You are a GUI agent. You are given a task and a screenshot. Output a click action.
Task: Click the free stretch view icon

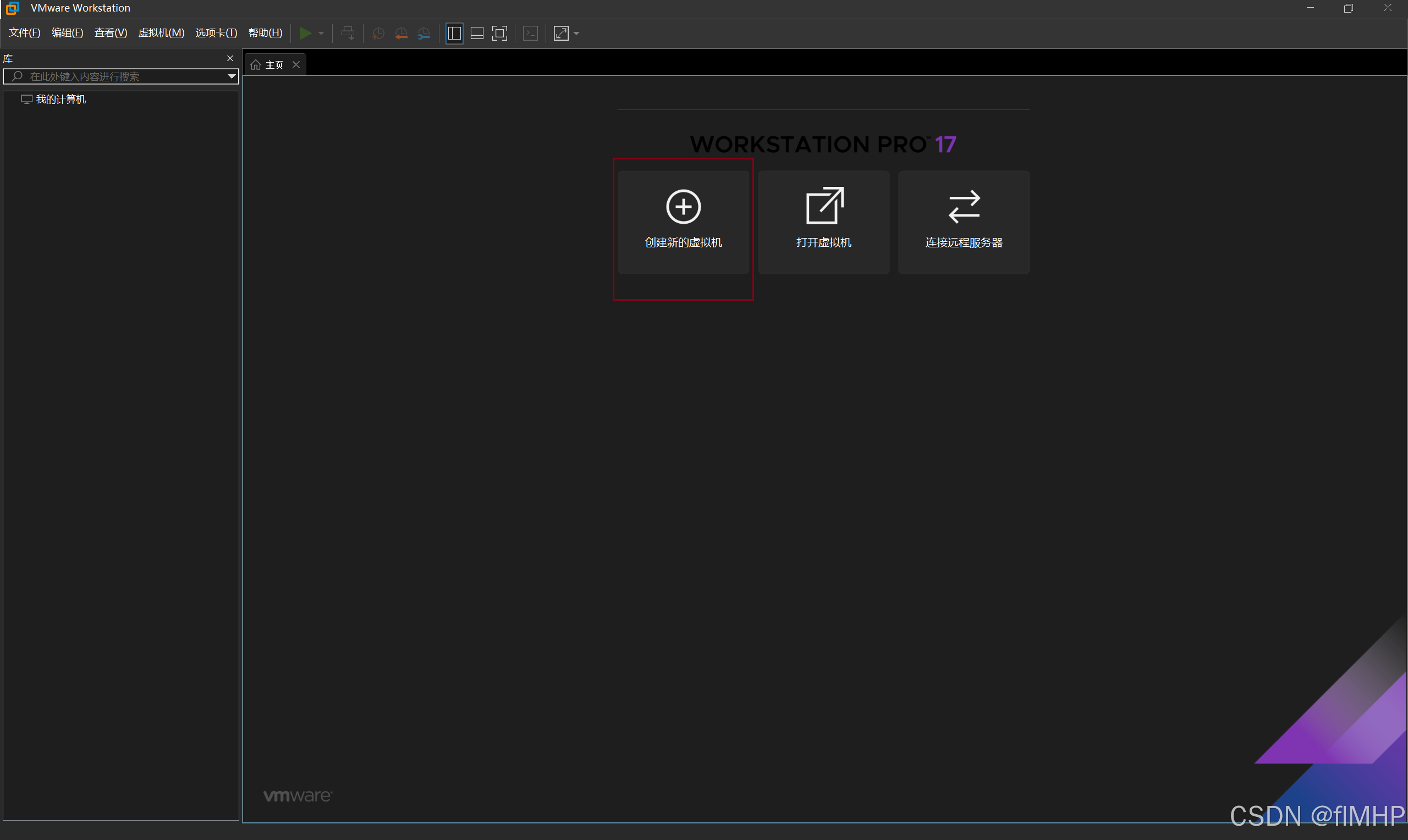[560, 34]
